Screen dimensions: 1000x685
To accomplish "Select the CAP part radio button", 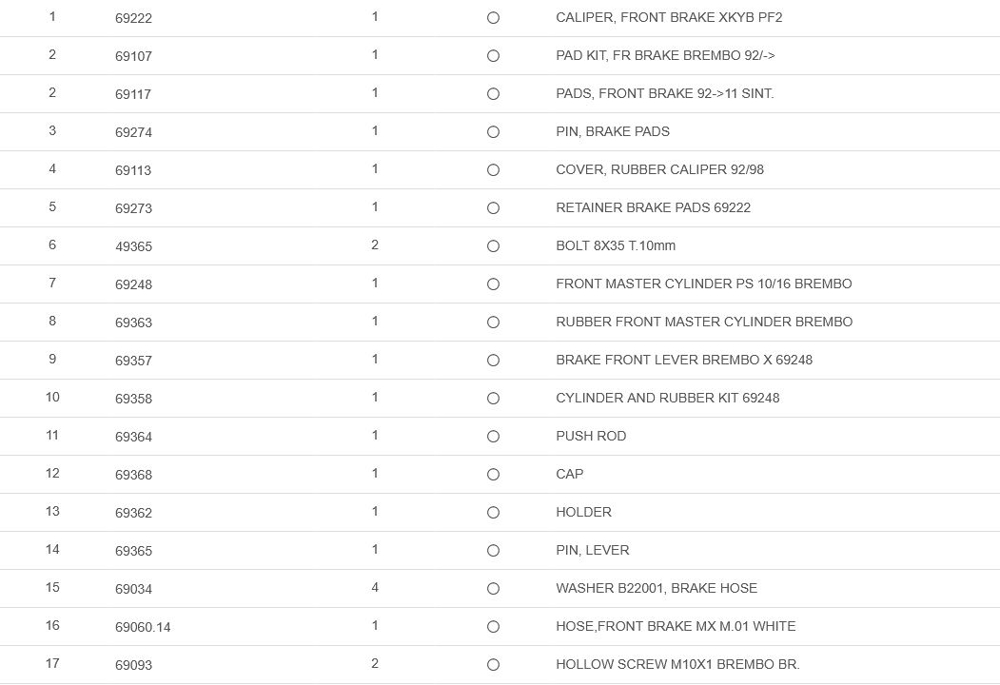I will 493,474.
